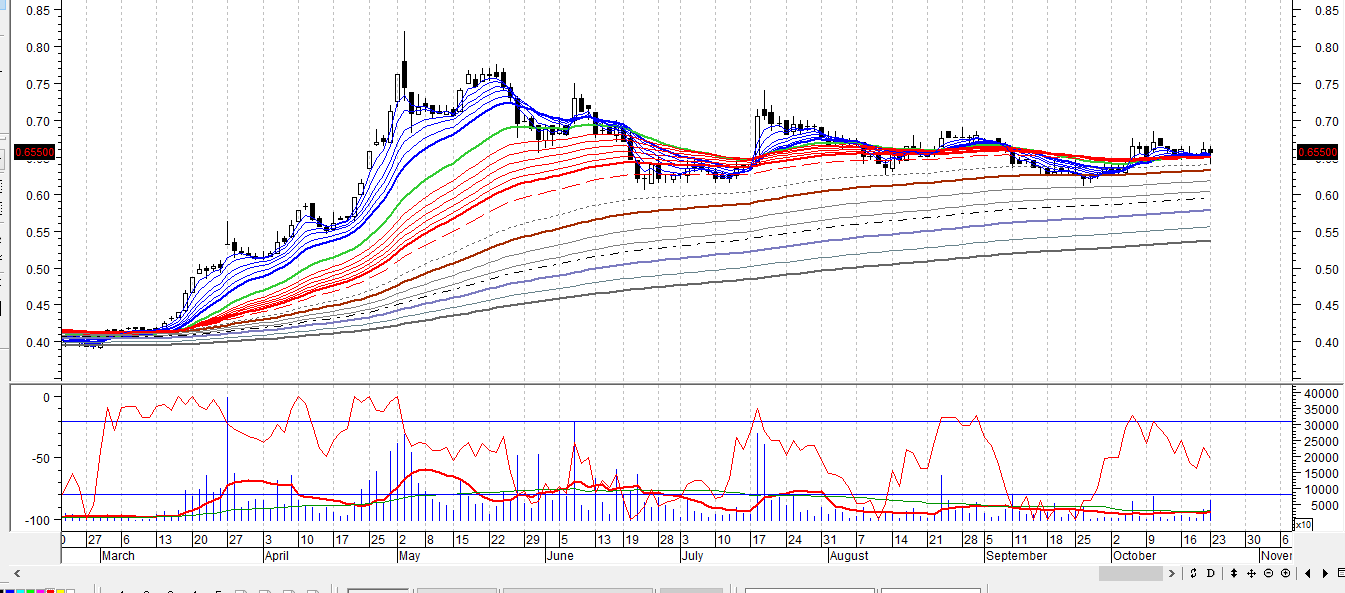
Task: Step chart back with left triangle
Action: click(x=1307, y=573)
